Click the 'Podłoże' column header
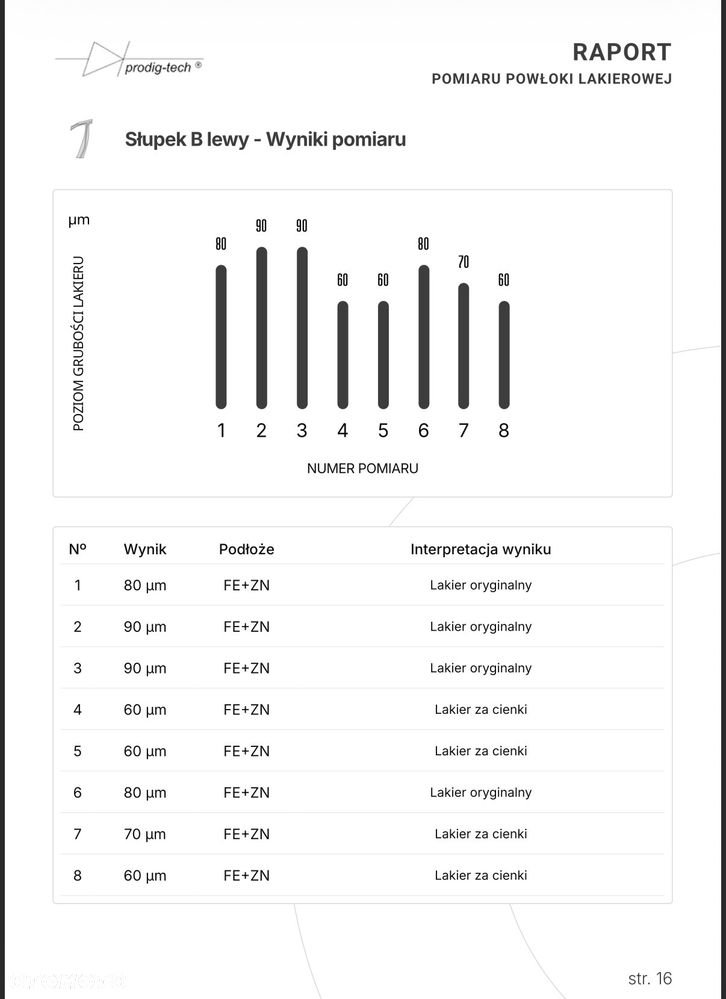 point(246,549)
